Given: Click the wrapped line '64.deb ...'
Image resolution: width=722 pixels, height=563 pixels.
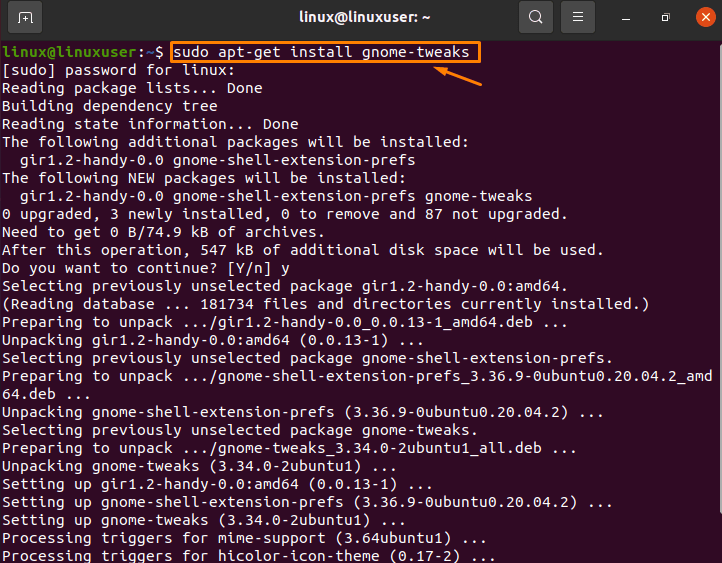Looking at the screenshot, I should click(x=46, y=394).
